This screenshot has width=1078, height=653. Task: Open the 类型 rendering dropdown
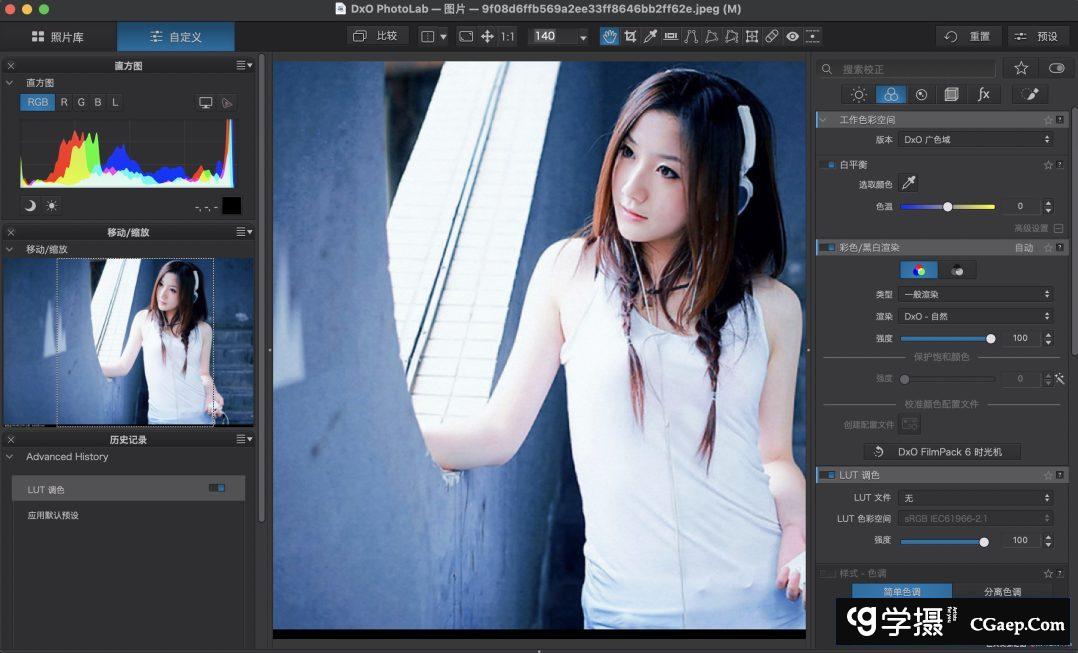[975, 294]
